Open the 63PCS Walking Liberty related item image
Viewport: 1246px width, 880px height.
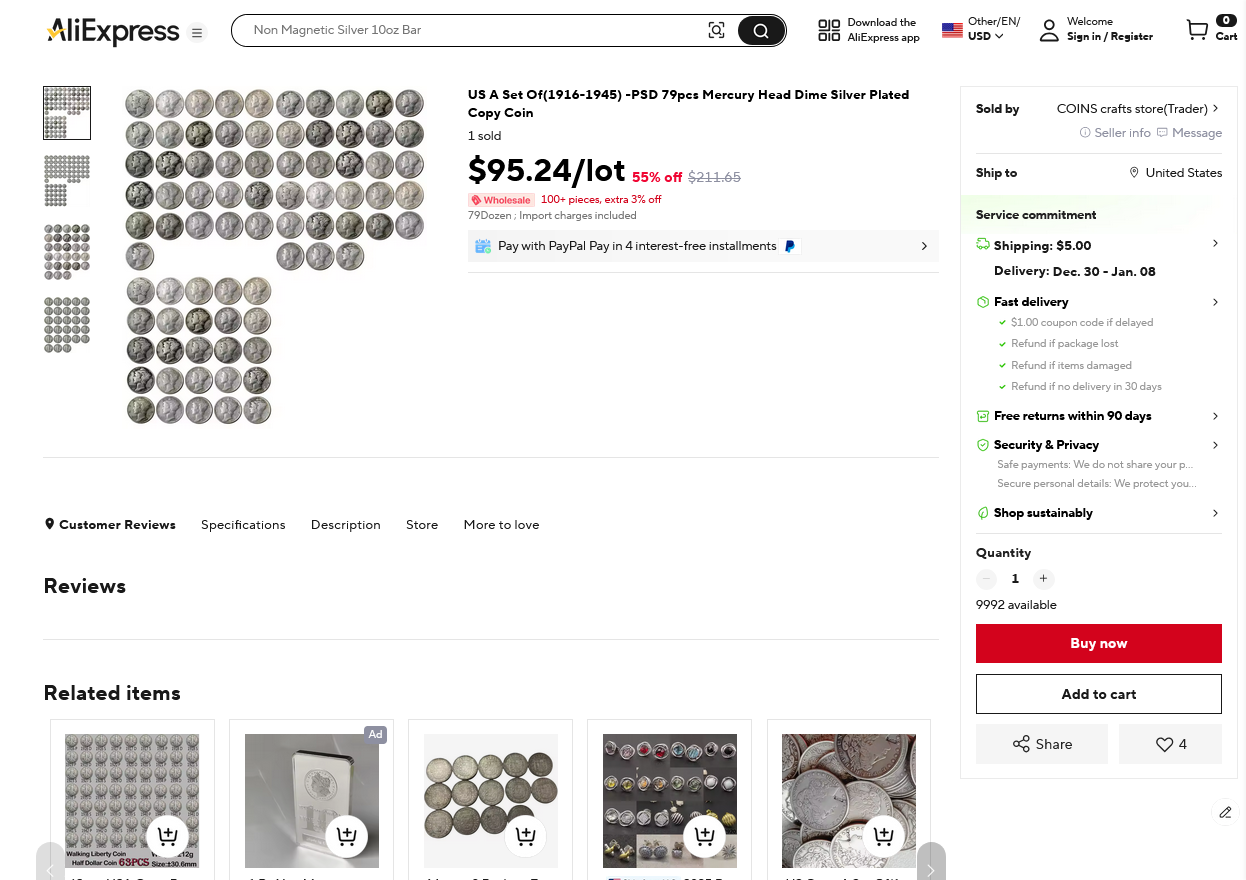(x=132, y=801)
